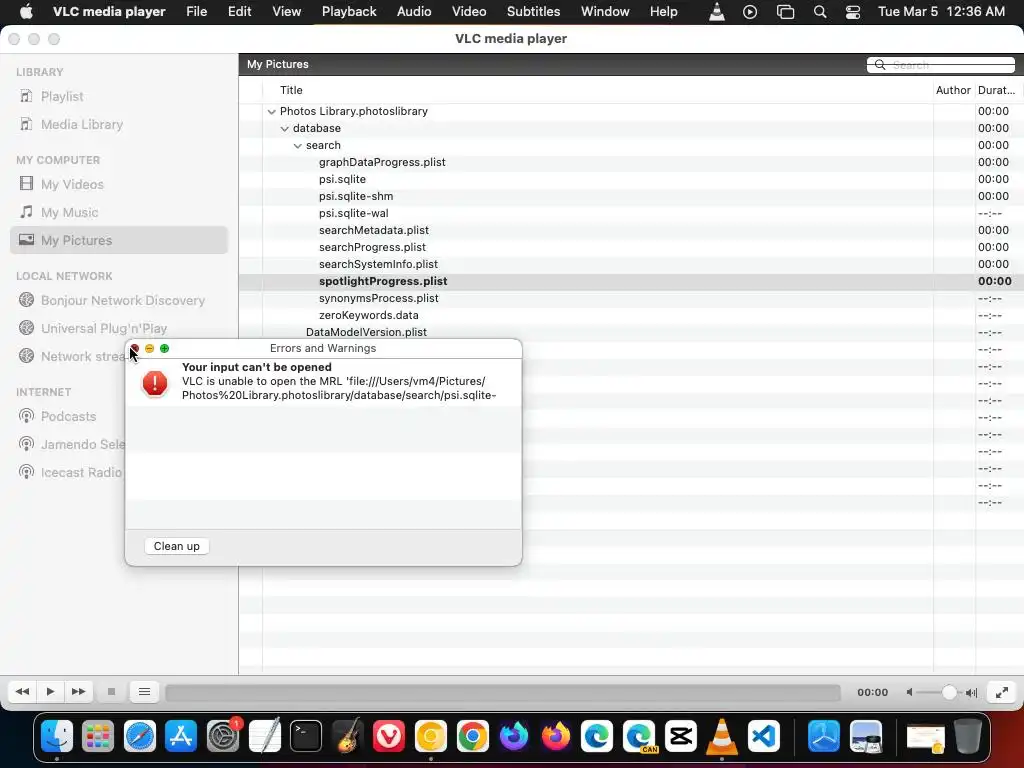Screen dimensions: 1024x768
Task: Click Clean up in Errors dialog
Action: 176,546
